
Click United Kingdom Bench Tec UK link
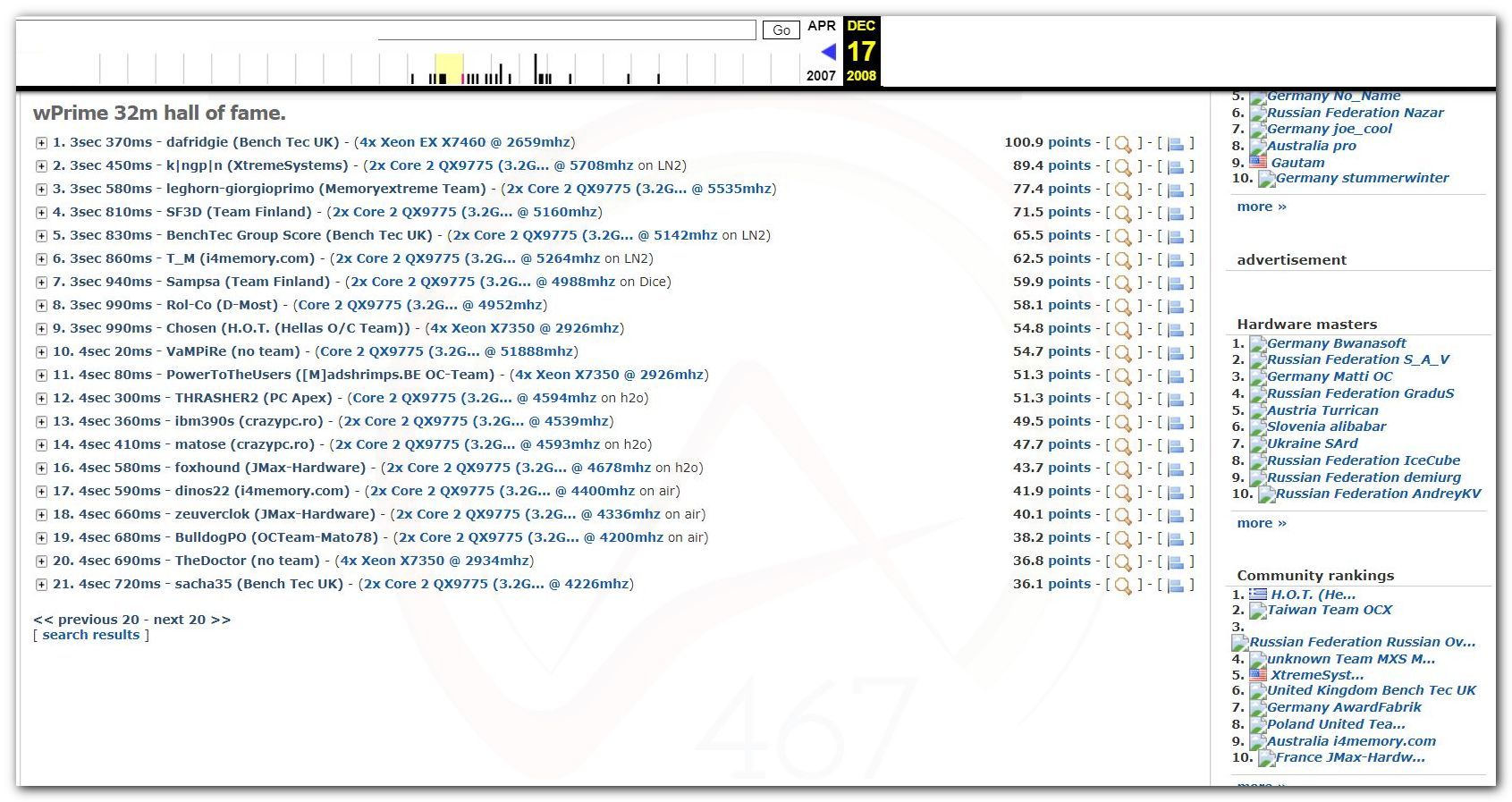point(1371,690)
